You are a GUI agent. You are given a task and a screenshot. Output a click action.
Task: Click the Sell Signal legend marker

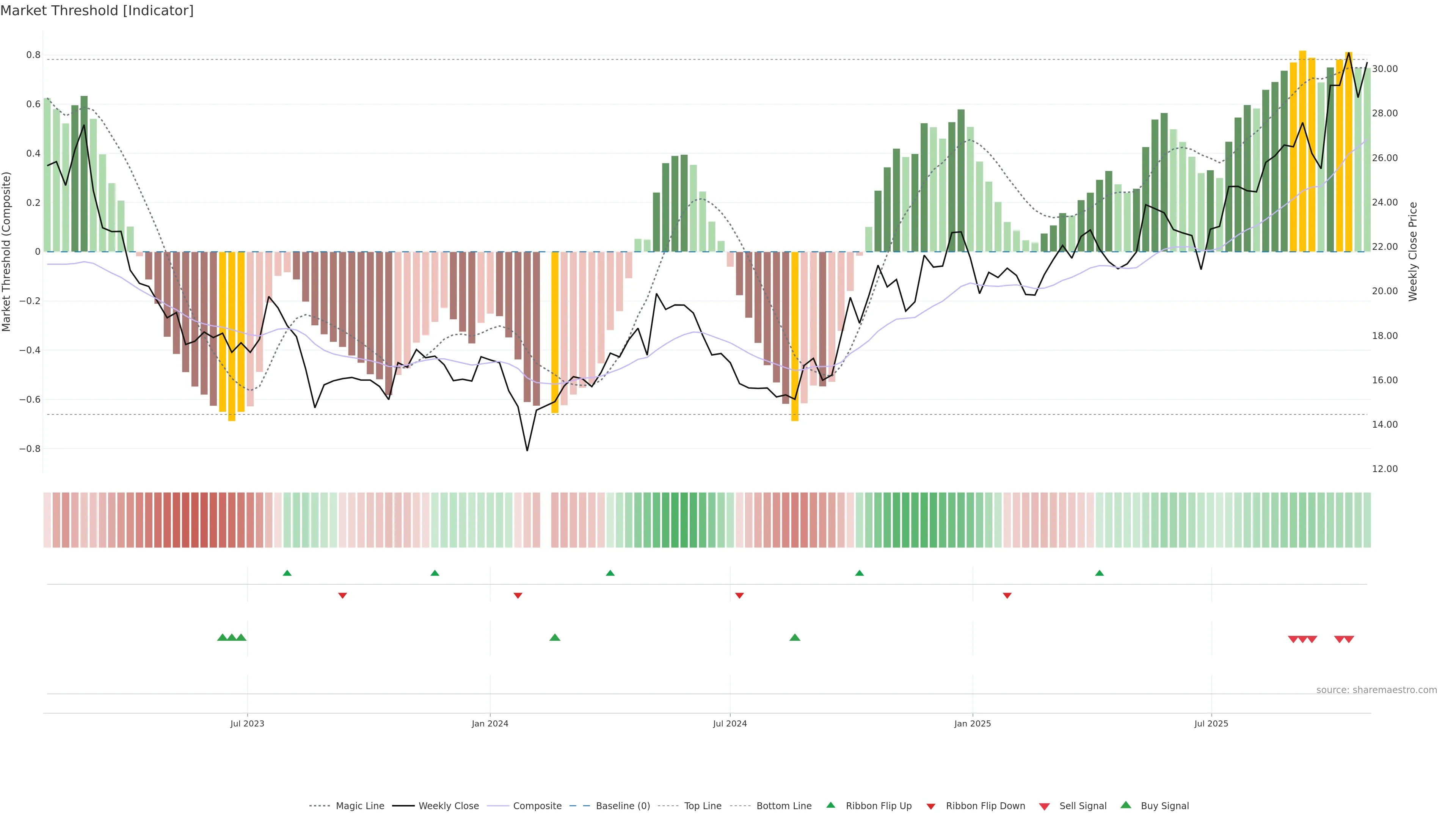coord(1045,806)
